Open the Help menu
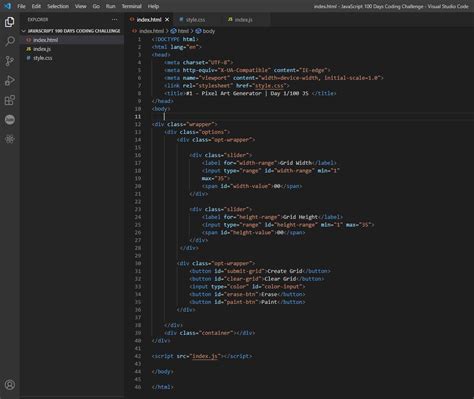 [153, 6]
